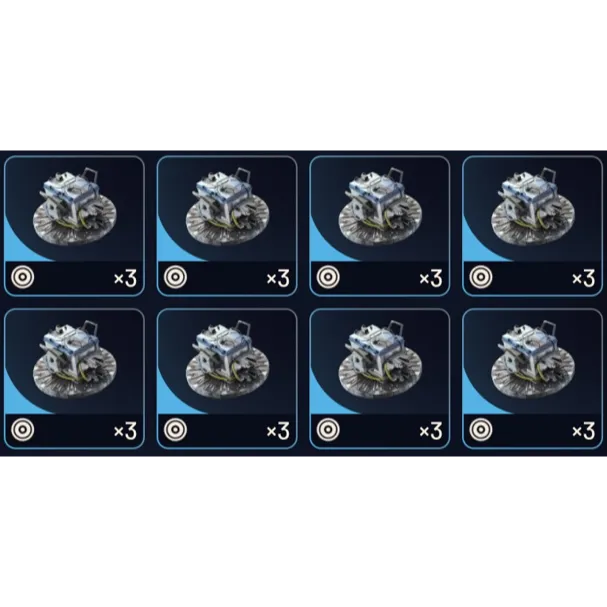
Task: Select the fourth engine item in bottom row
Action: [x=532, y=379]
